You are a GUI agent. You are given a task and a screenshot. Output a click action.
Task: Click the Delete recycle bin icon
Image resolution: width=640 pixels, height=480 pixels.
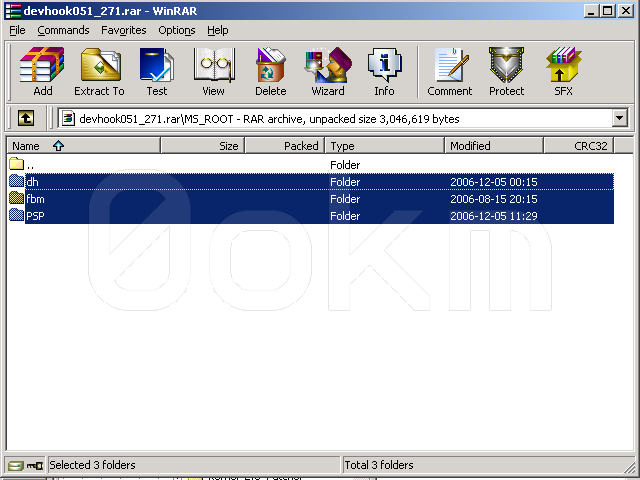point(271,71)
